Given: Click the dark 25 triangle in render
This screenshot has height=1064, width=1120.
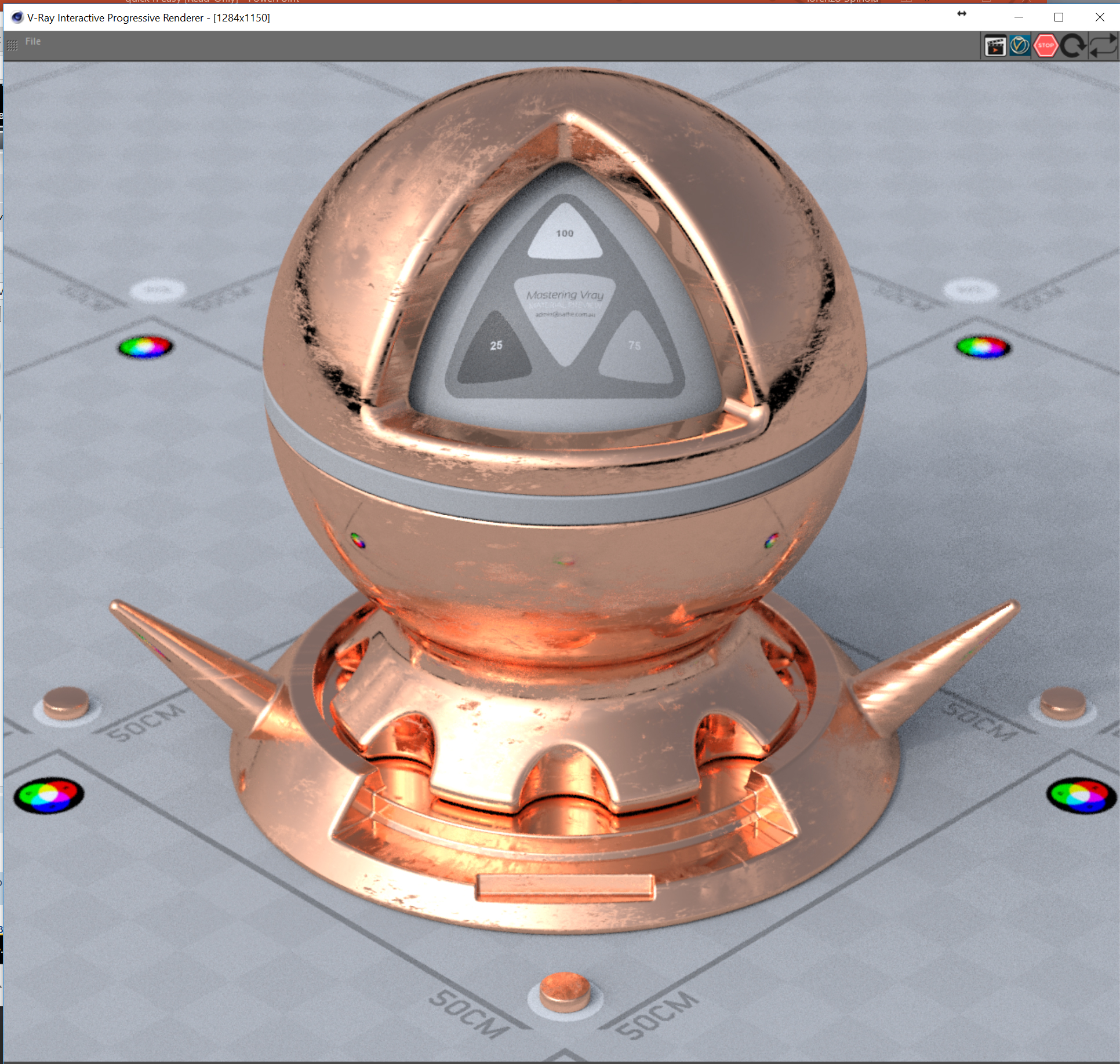Looking at the screenshot, I should tap(494, 350).
